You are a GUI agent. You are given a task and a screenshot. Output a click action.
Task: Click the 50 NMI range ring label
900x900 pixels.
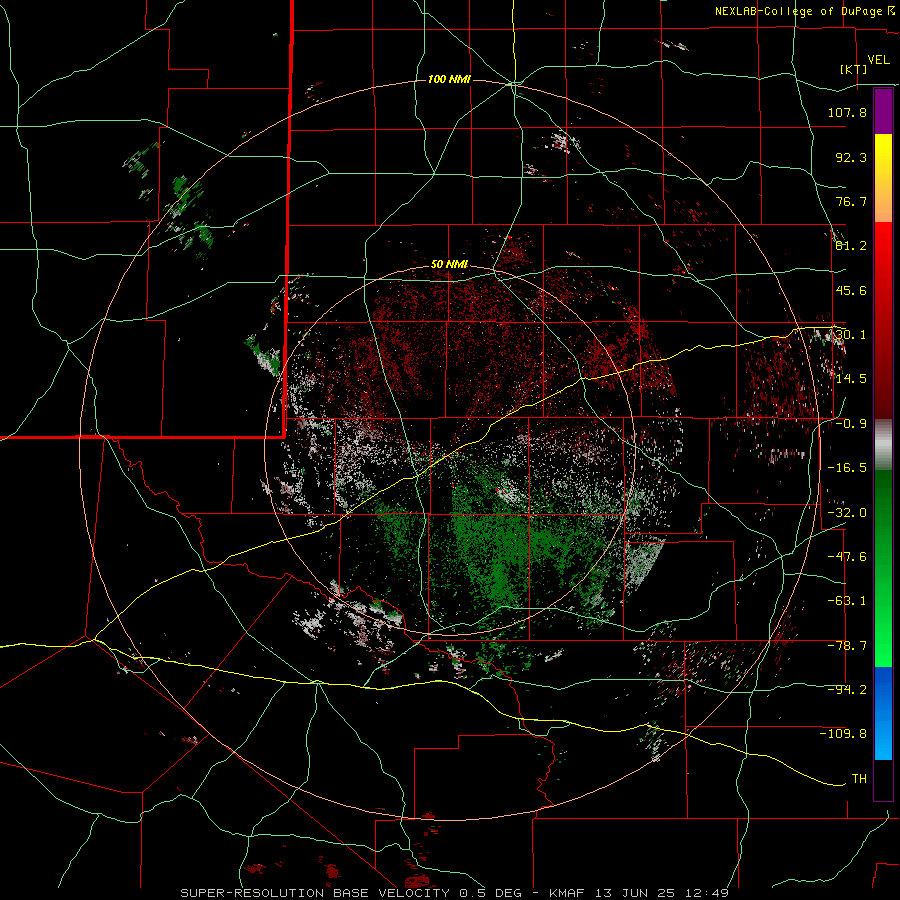(x=449, y=264)
